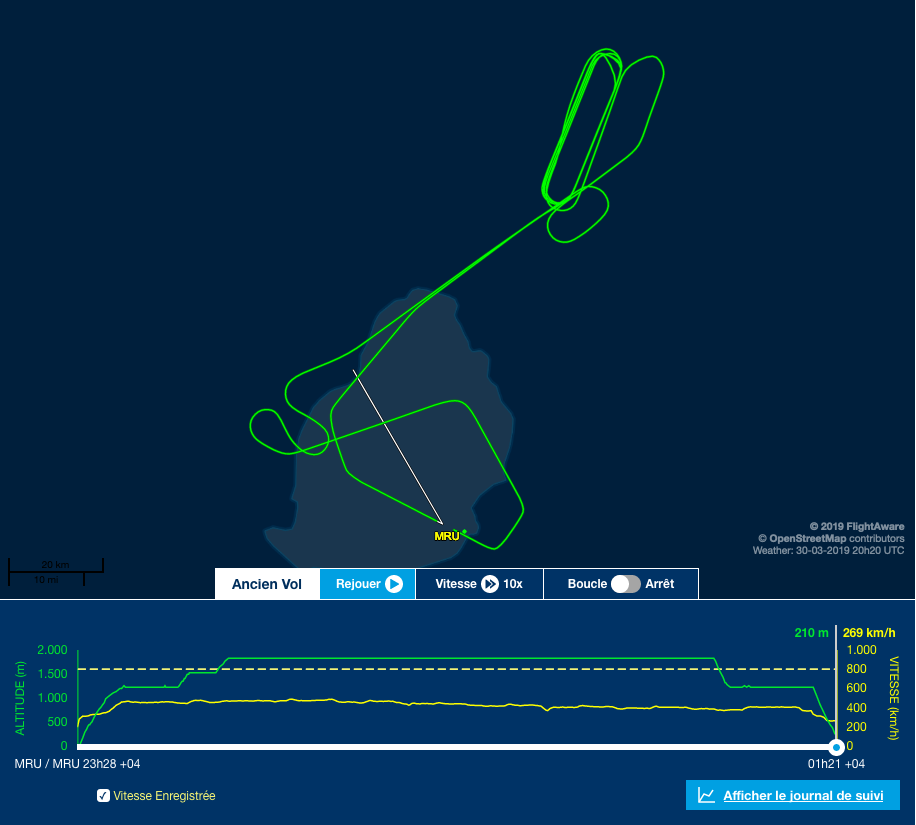Click the ALTITUDE (m) axis title
The width and height of the screenshot is (916, 825).
[20, 698]
